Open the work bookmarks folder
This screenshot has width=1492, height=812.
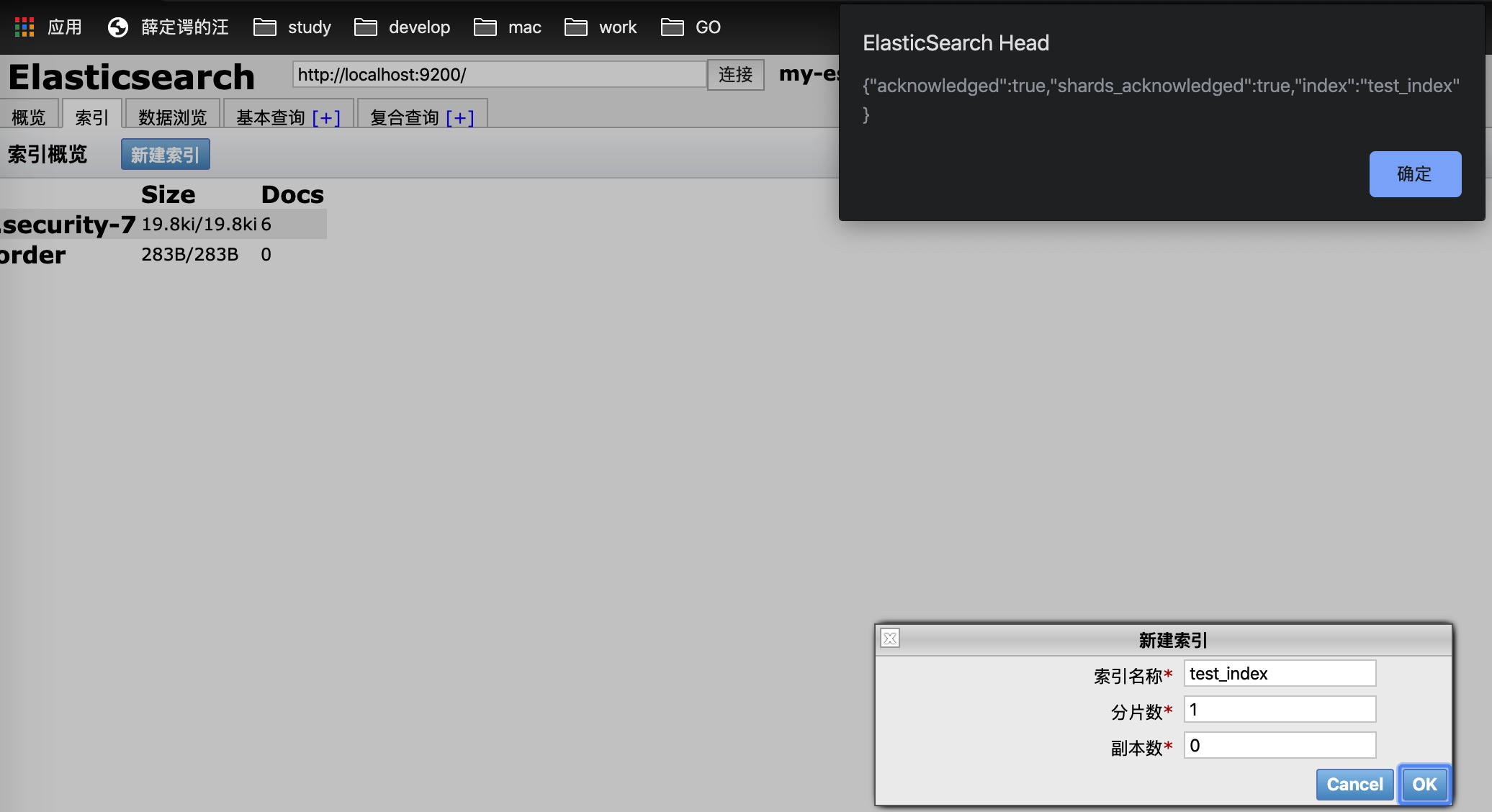(x=601, y=27)
